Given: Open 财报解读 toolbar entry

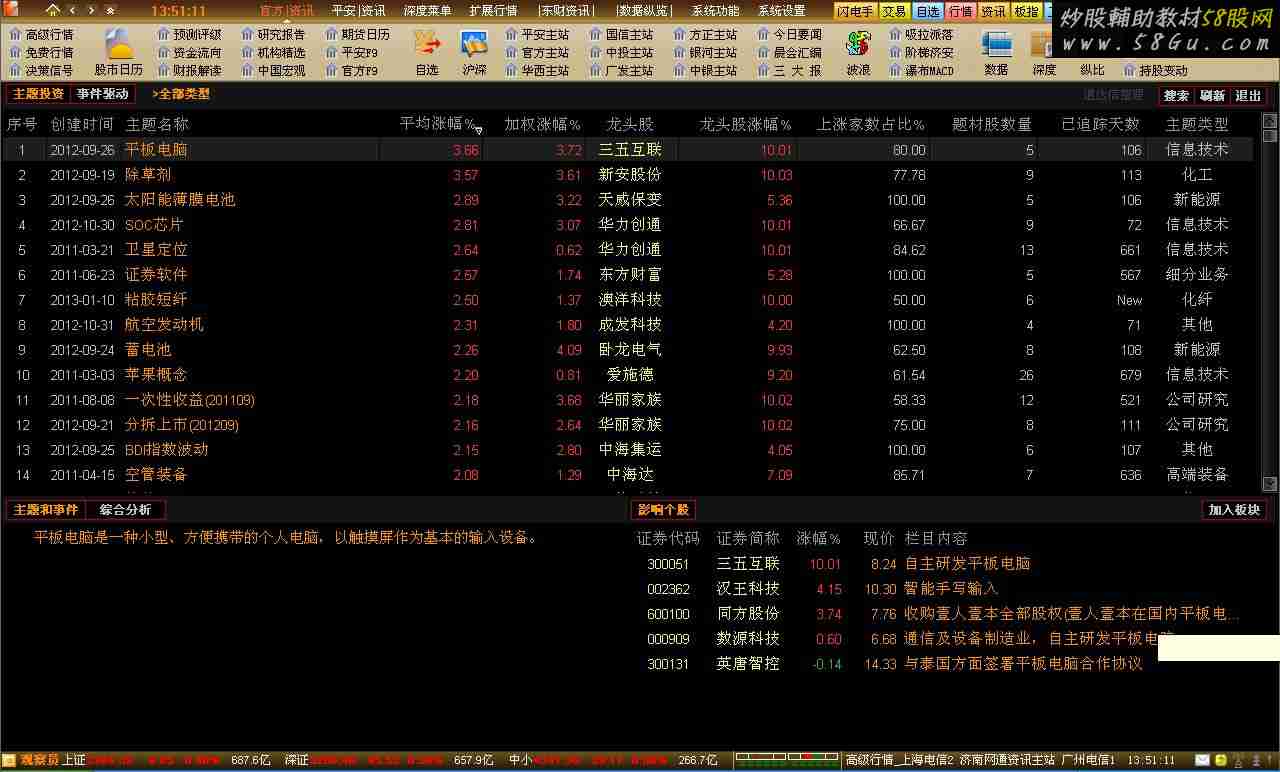Looking at the screenshot, I should (190, 70).
